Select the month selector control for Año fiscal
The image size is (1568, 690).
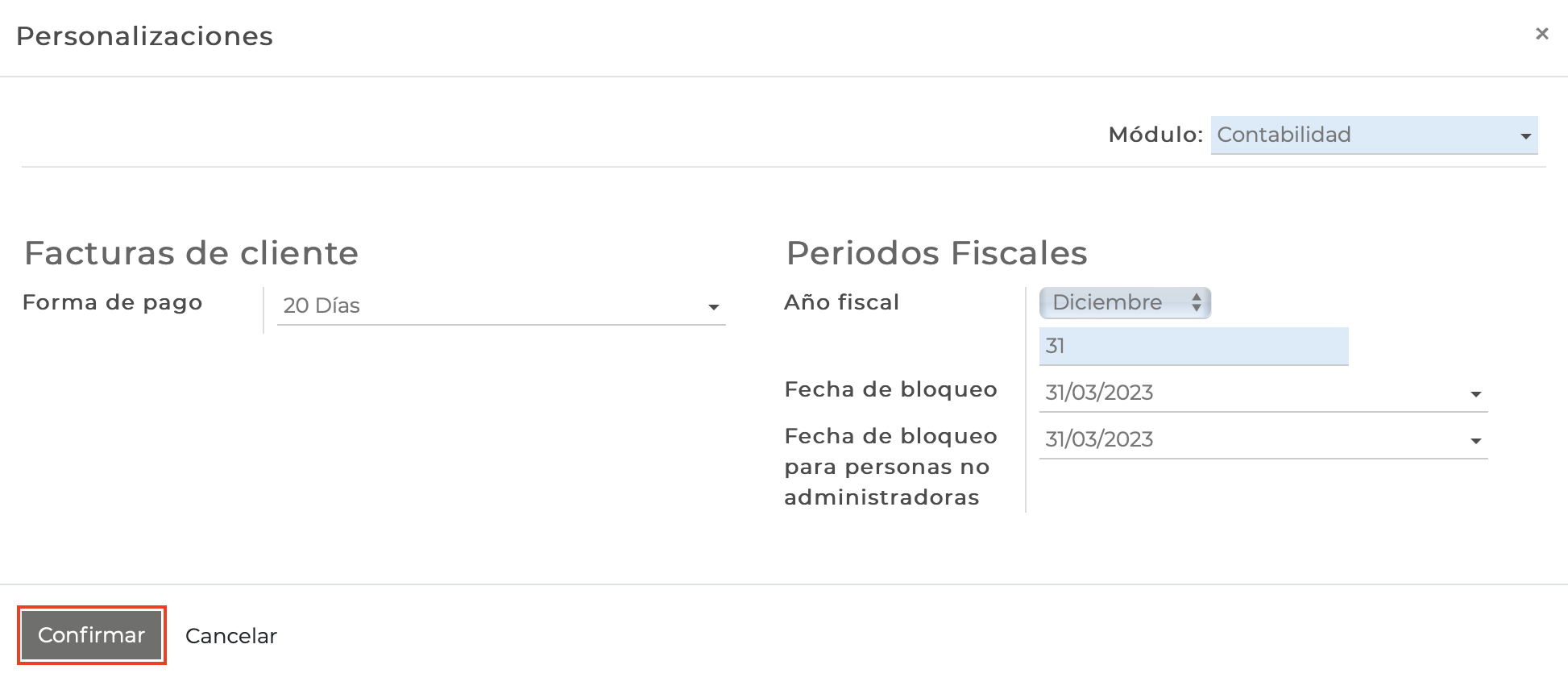pos(1124,303)
